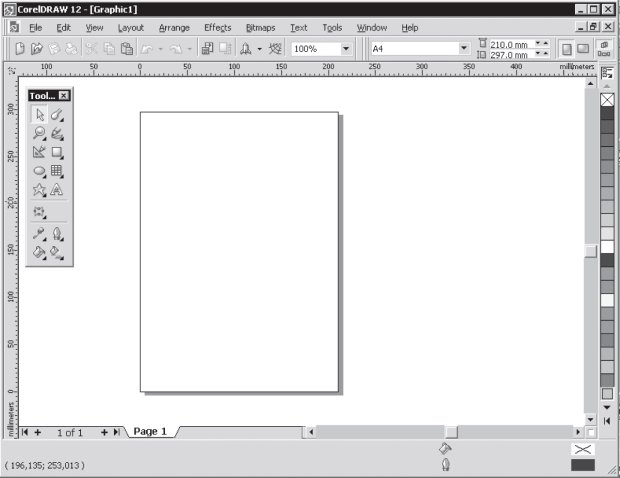Click the vertical scrollbar thumb
Viewport: 620px width, 478px height.
tap(590, 251)
